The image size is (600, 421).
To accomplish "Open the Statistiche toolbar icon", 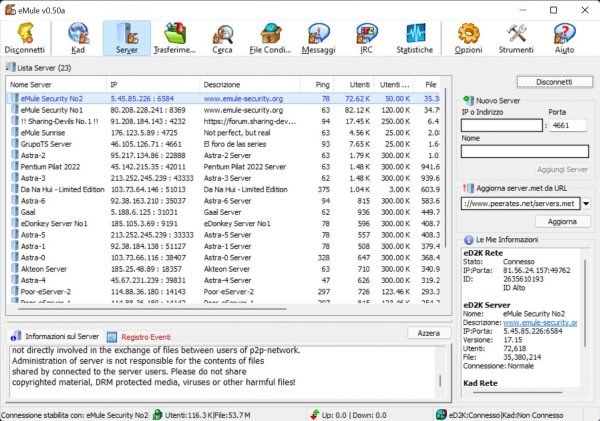I will (x=414, y=38).
